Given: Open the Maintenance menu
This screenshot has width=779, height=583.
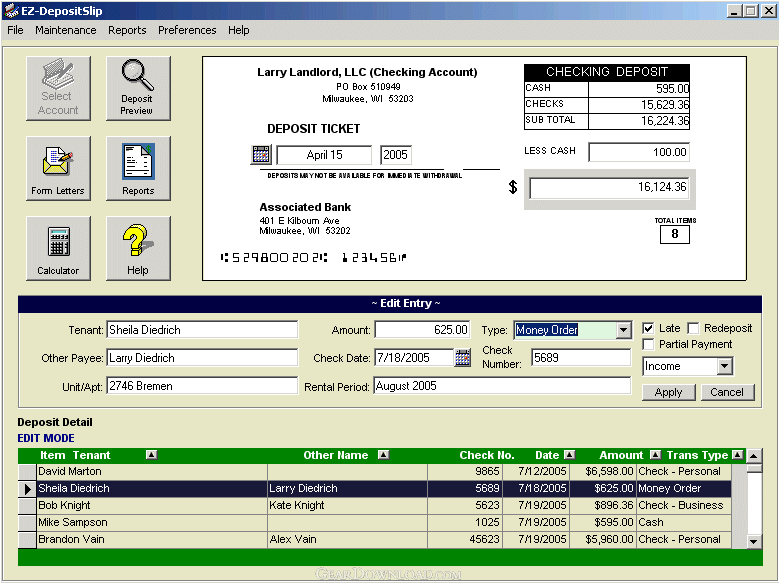Looking at the screenshot, I should [66, 30].
